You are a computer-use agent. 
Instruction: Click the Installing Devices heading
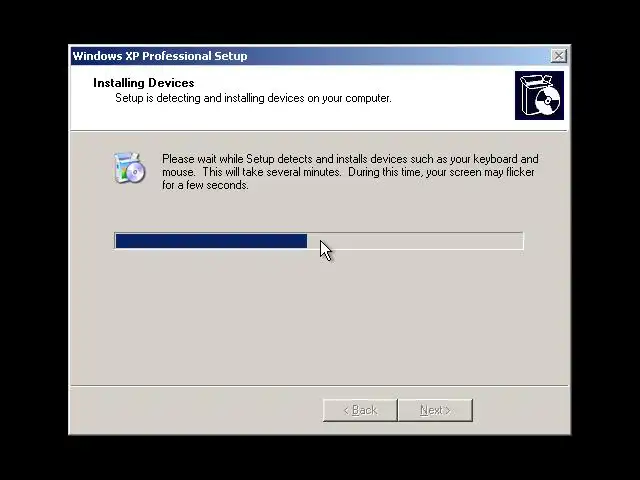(144, 83)
